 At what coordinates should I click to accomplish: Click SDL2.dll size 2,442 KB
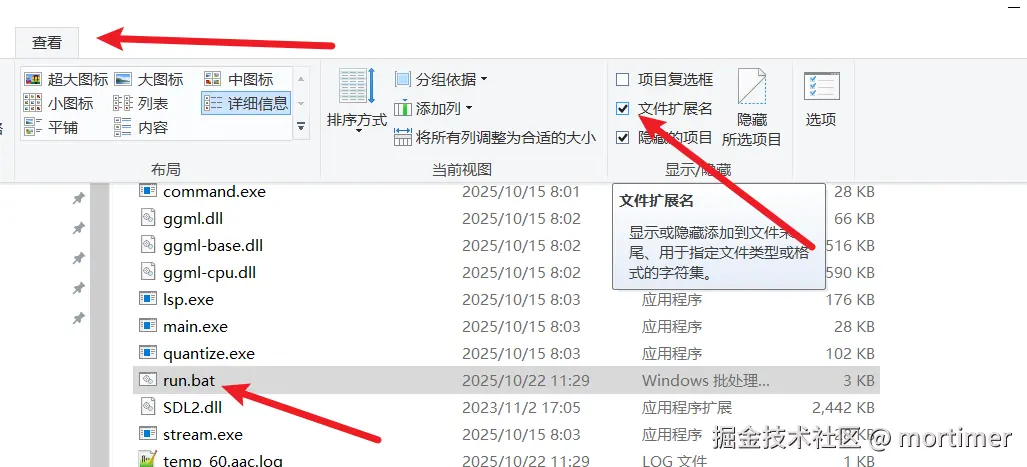pyautogui.click(x=843, y=407)
